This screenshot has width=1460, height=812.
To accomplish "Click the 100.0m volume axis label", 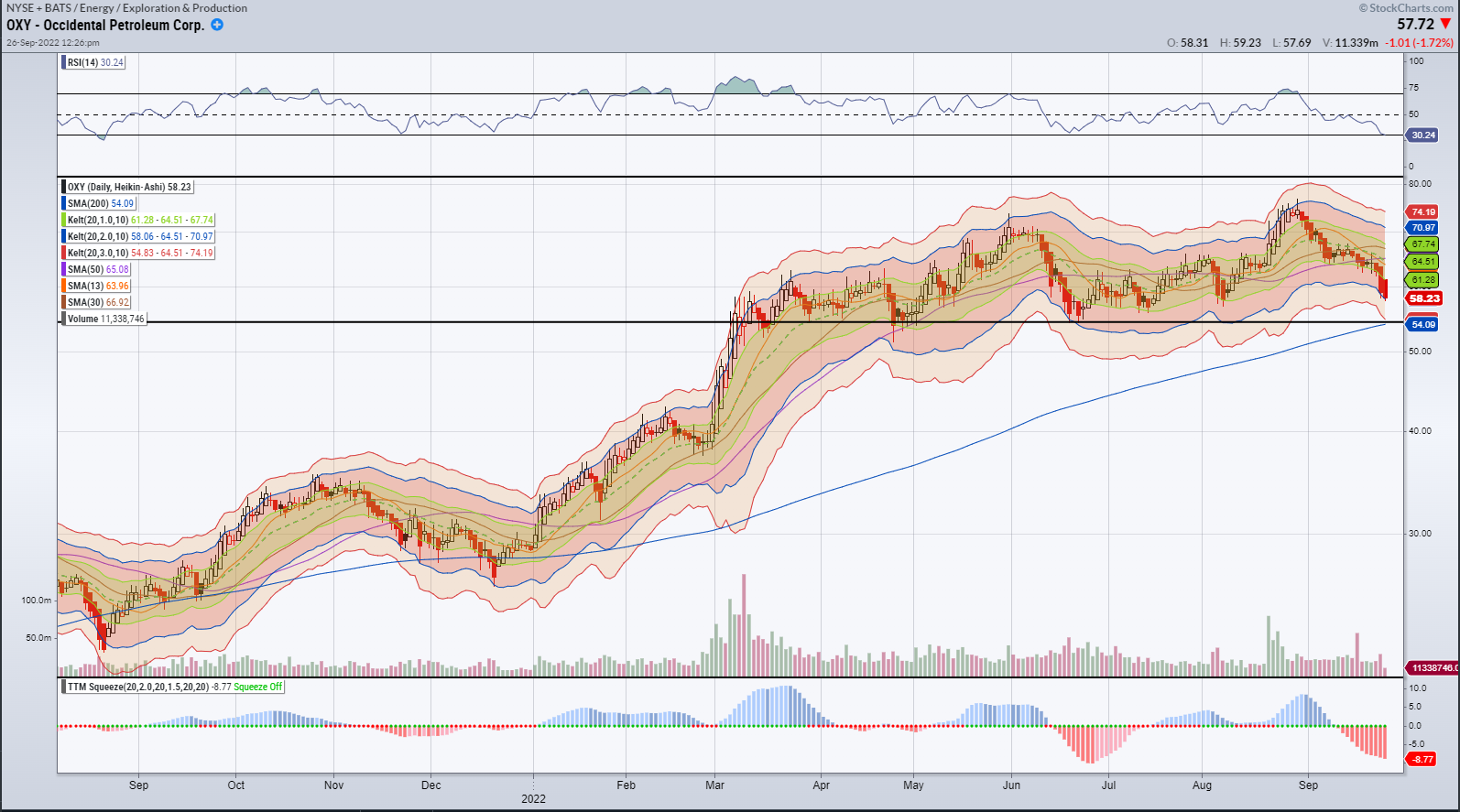I will click(37, 600).
